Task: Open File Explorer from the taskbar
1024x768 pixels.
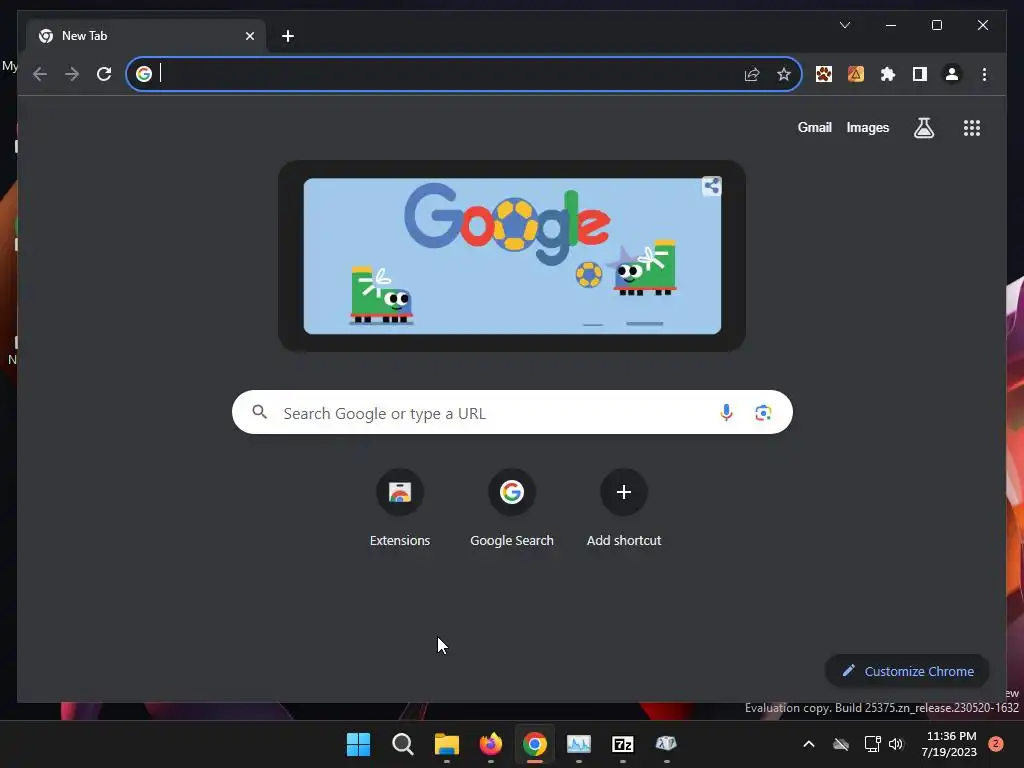Action: [x=447, y=744]
